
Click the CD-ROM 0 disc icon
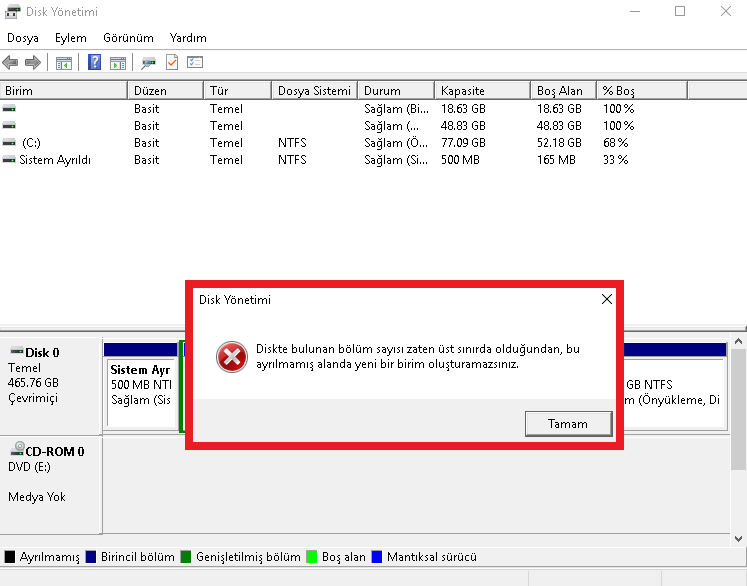[x=17, y=448]
